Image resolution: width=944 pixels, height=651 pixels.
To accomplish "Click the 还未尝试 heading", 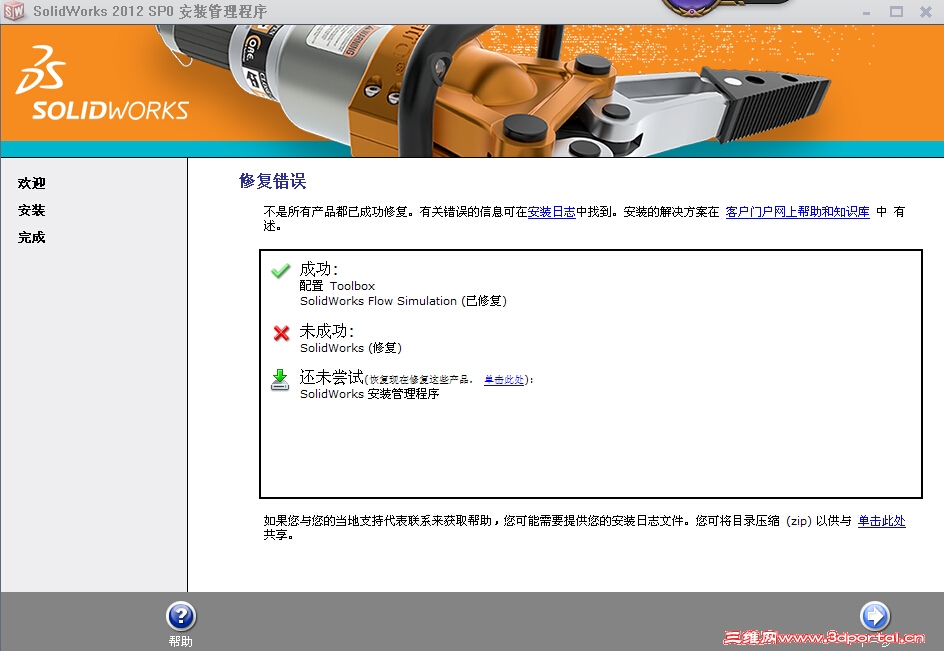I will pos(332,377).
